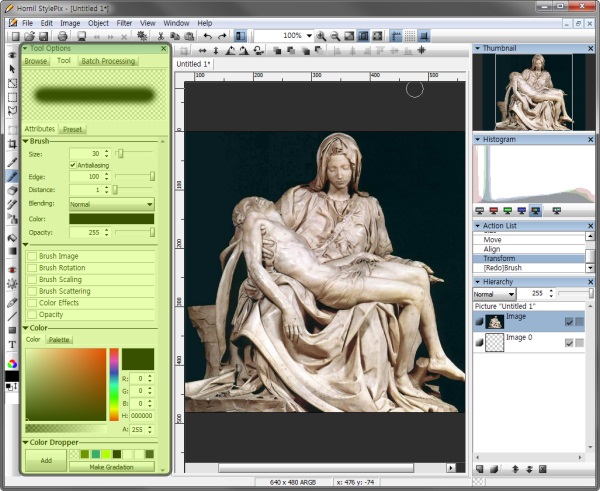
Task: Collapse the Color section
Action: [26, 328]
